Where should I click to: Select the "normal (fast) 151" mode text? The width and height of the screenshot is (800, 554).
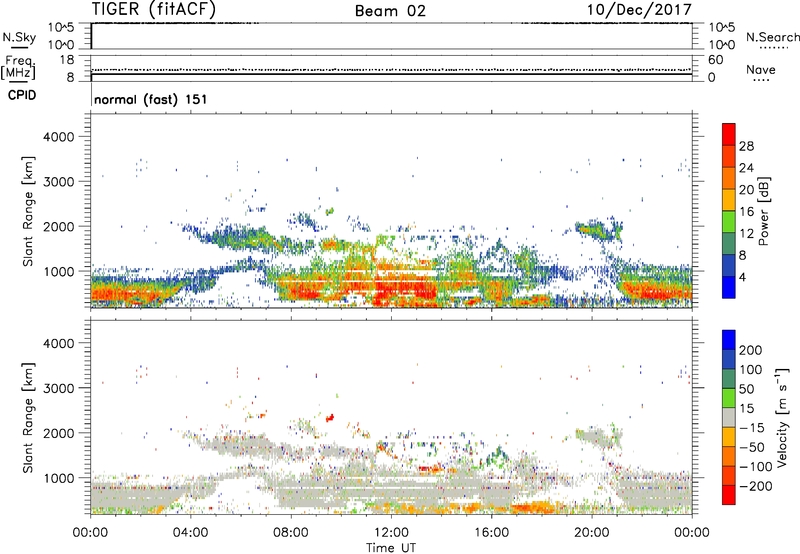[151, 99]
